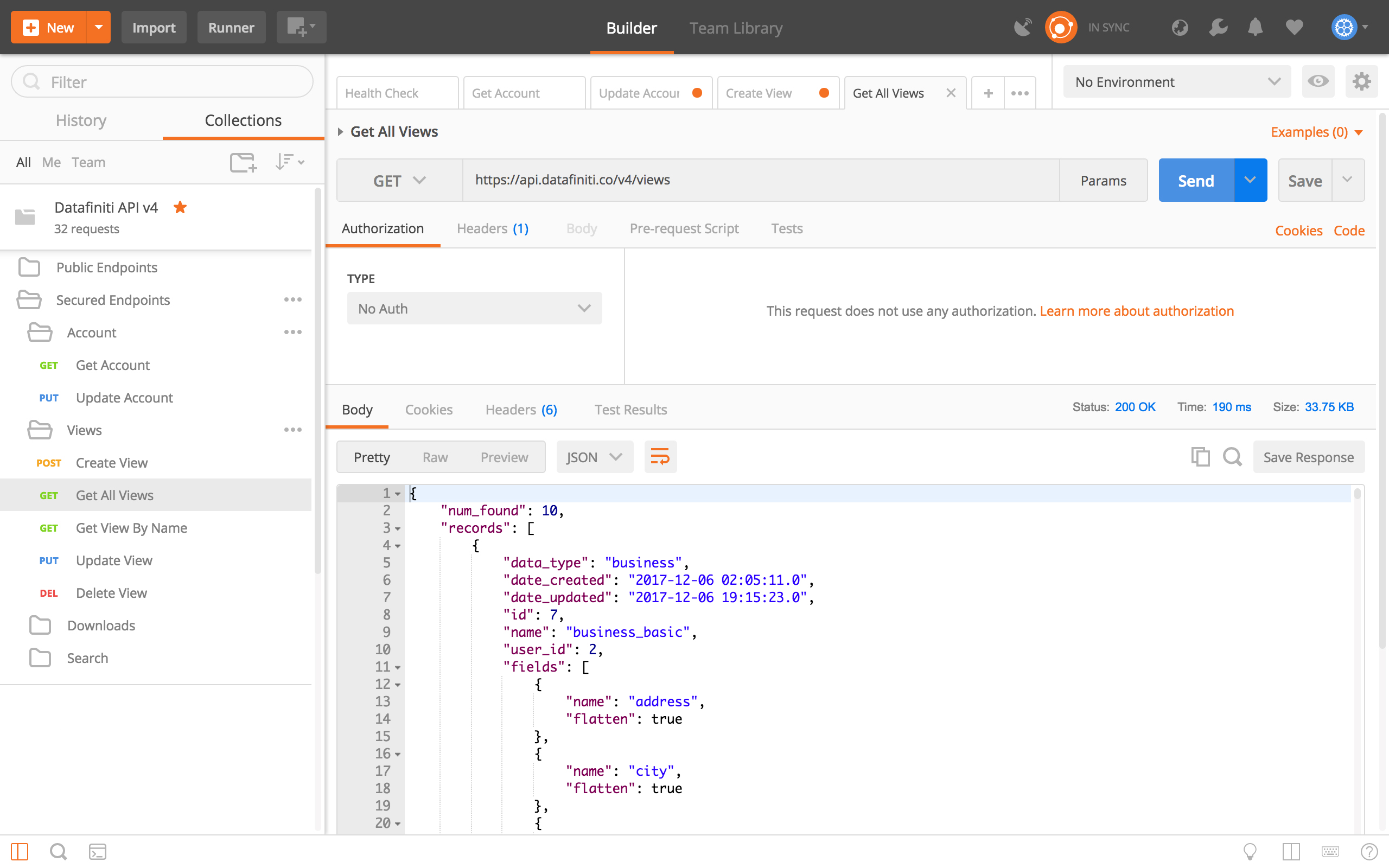Click Save Response button
This screenshot has width=1389, height=868.
pos(1308,457)
